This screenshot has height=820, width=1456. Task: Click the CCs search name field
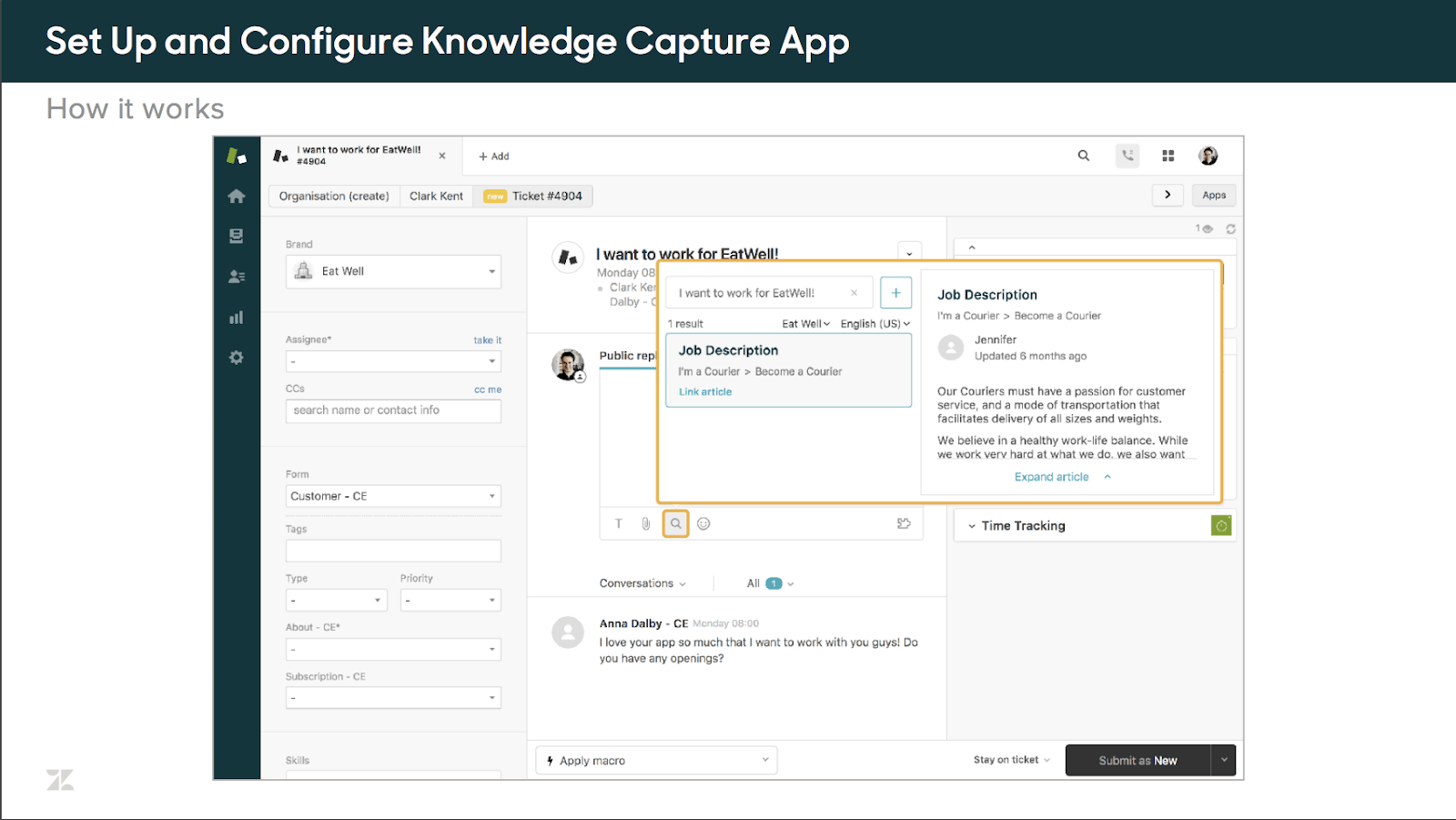click(393, 410)
